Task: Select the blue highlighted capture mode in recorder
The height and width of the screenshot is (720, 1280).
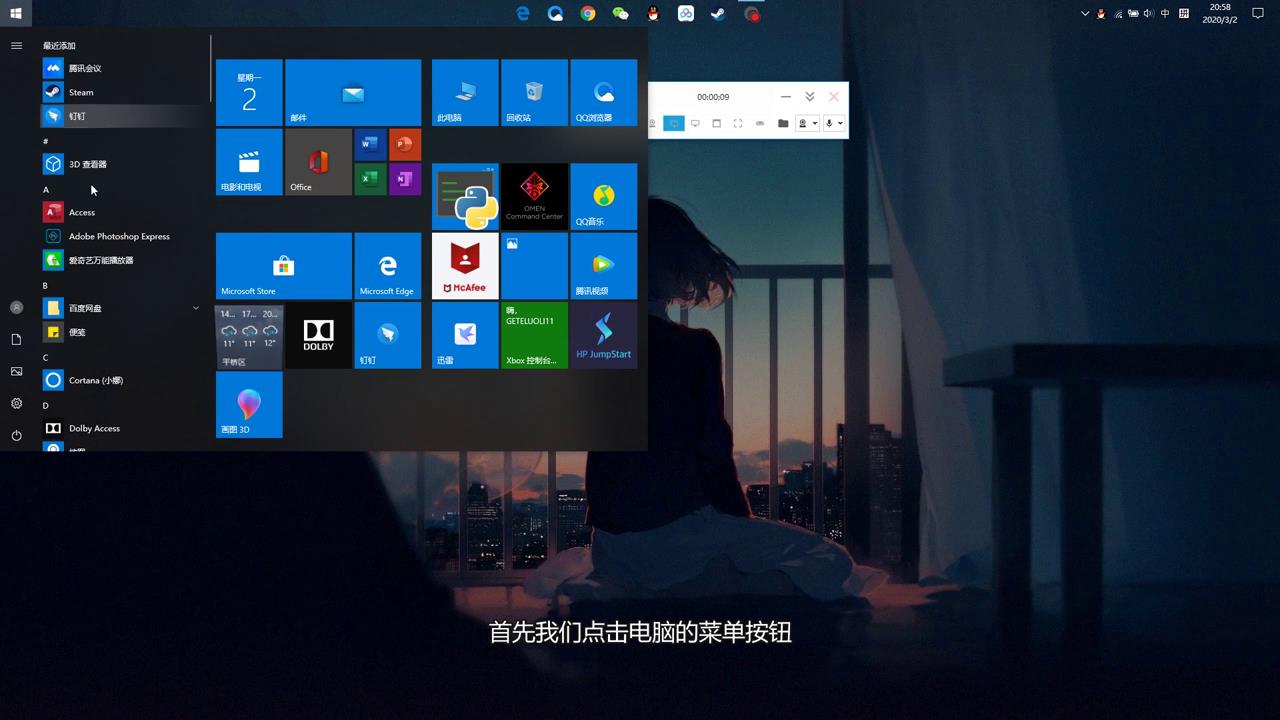Action: tap(674, 123)
